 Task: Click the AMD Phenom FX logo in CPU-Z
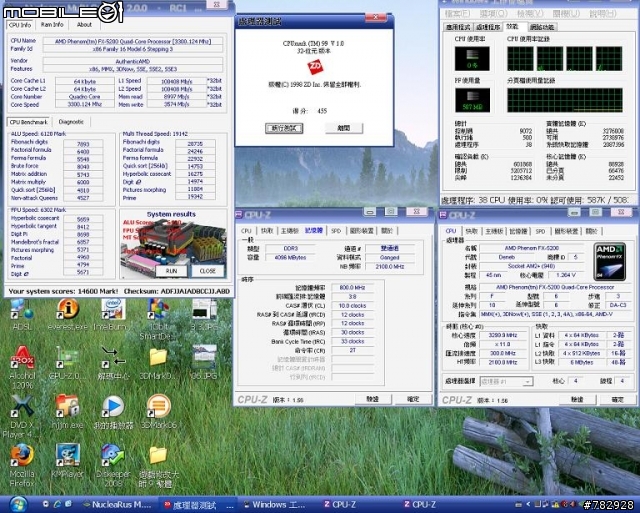[610, 262]
